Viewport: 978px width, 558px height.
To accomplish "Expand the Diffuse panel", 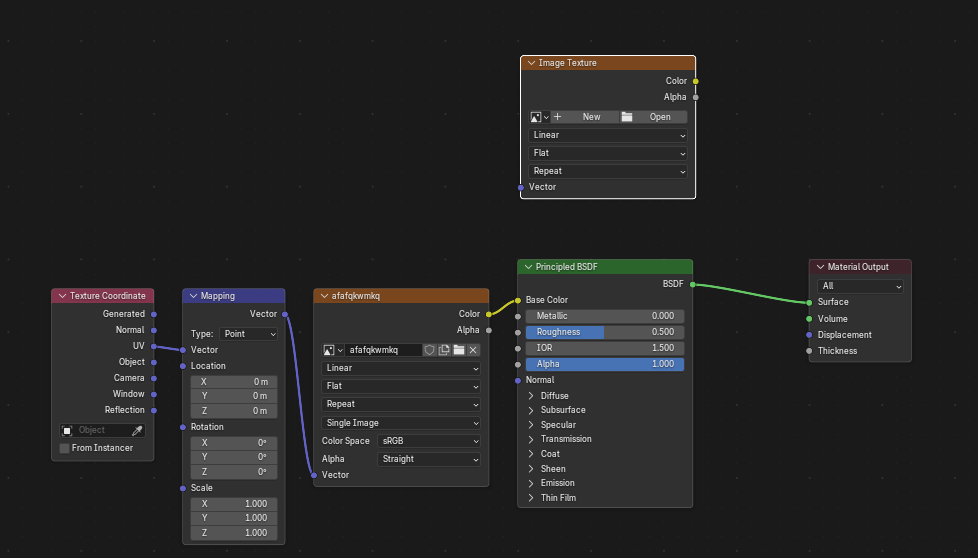I will 531,396.
